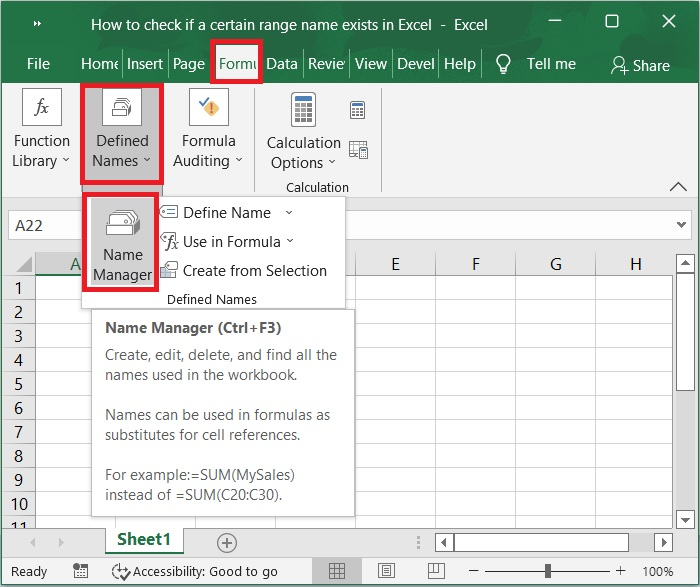Collapse the ribbon with the caret
Image resolution: width=700 pixels, height=587 pixels.
click(x=679, y=186)
